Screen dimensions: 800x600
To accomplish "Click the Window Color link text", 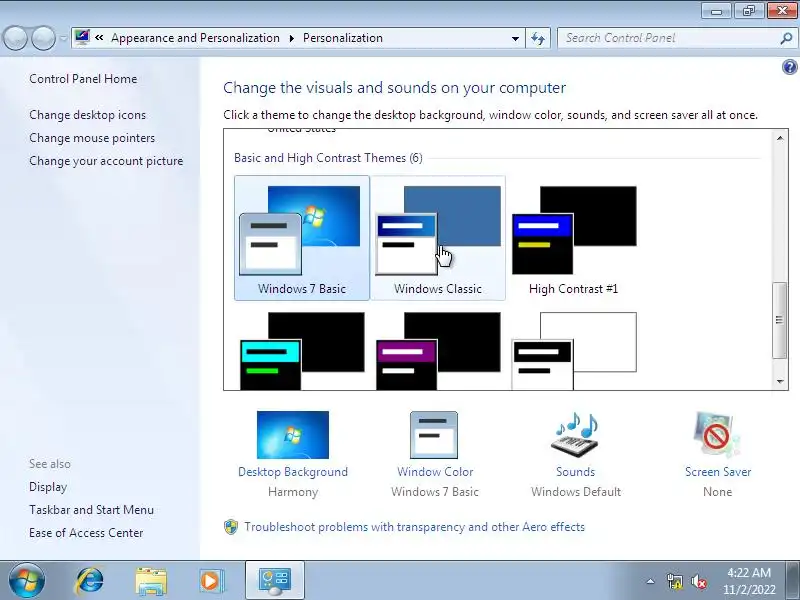I will (435, 472).
